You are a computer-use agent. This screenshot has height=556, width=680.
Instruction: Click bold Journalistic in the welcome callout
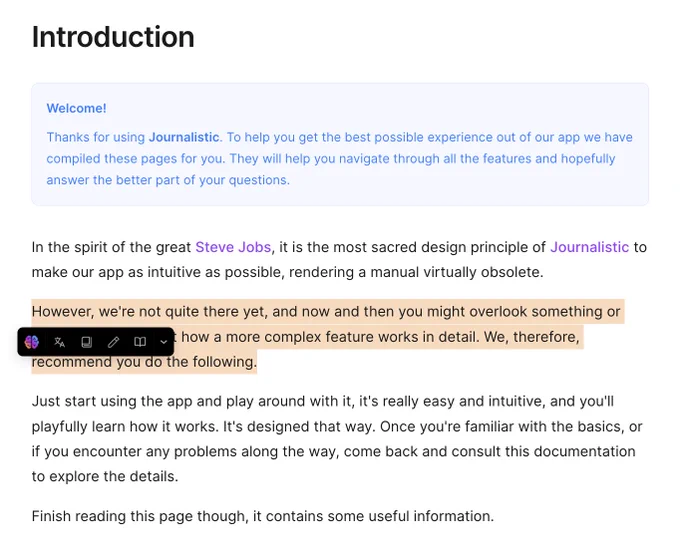point(184,137)
